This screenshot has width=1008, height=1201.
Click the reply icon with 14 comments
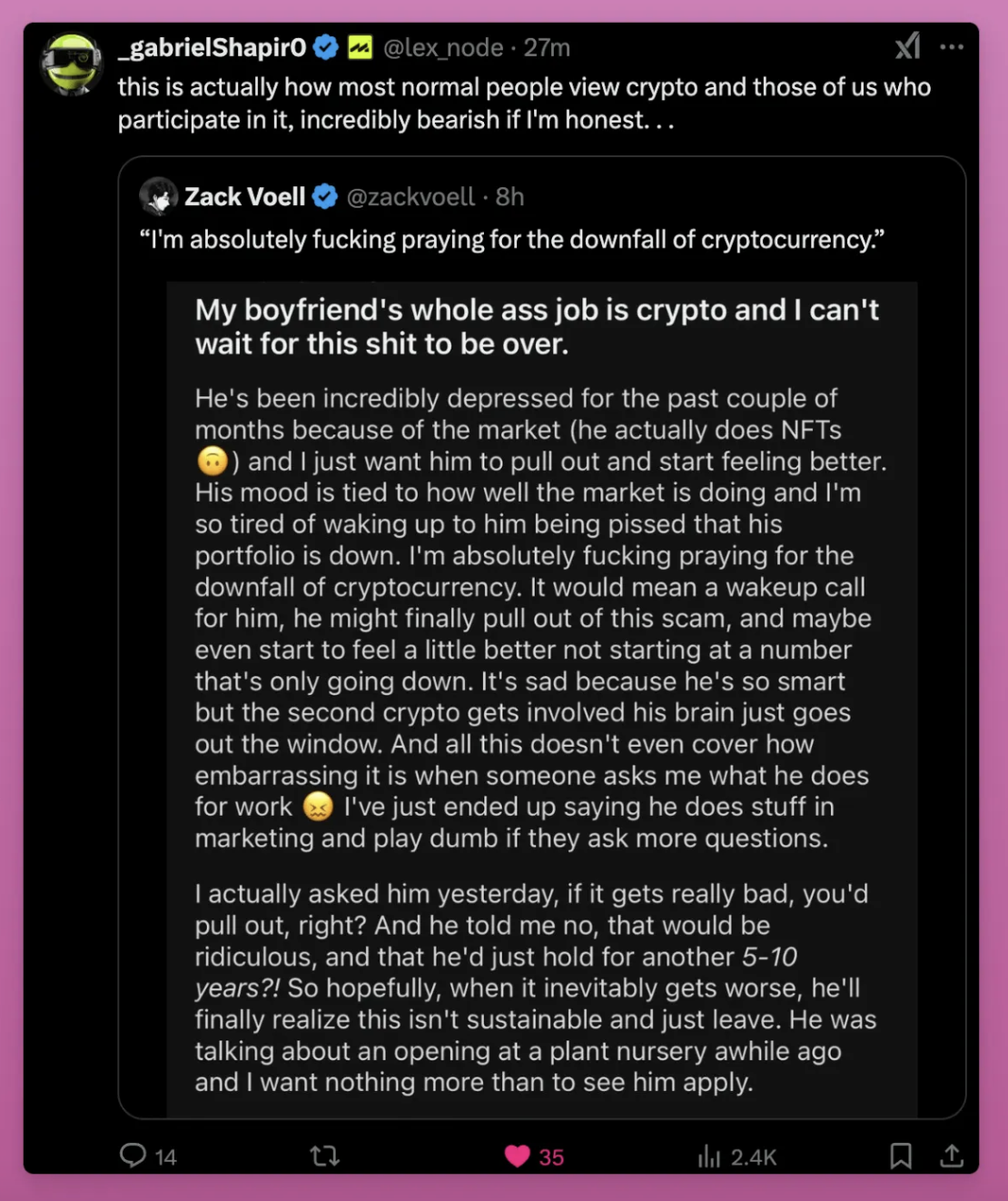[x=133, y=1156]
